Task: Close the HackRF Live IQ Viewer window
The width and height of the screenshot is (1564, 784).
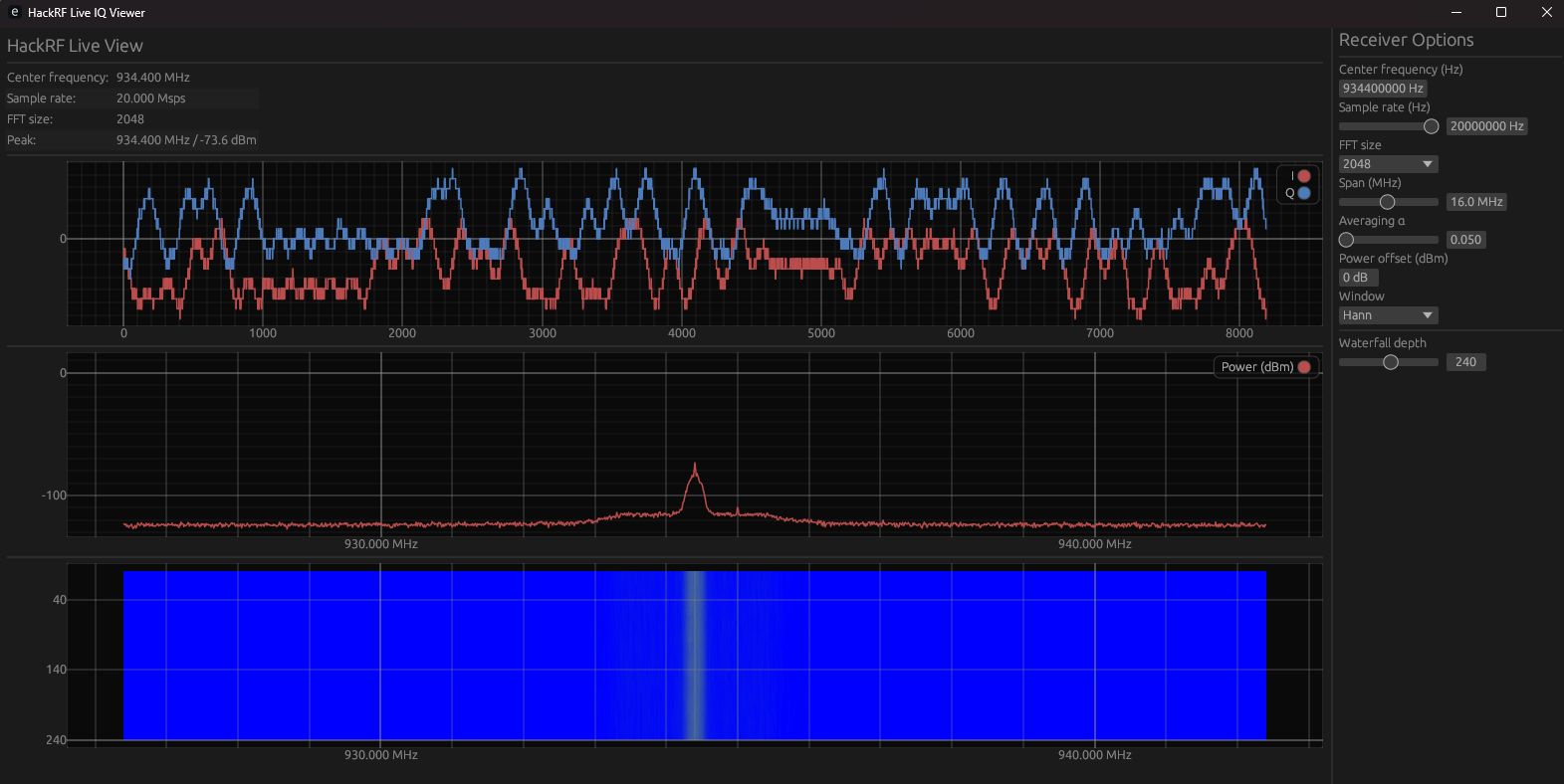Action: tap(1546, 12)
